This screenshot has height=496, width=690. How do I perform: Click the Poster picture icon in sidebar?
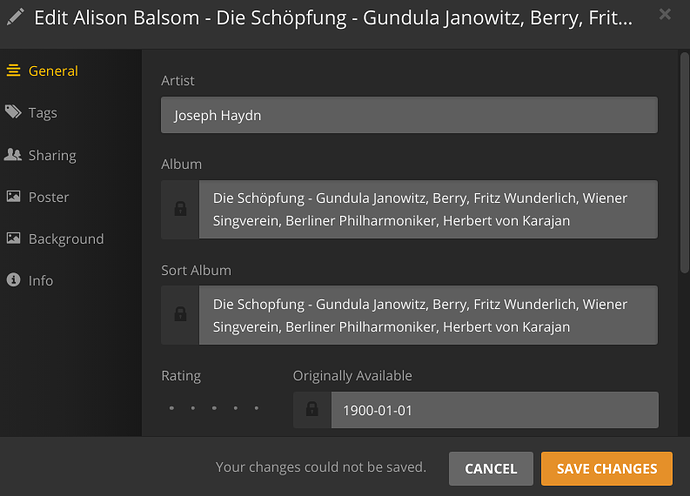click(13, 197)
